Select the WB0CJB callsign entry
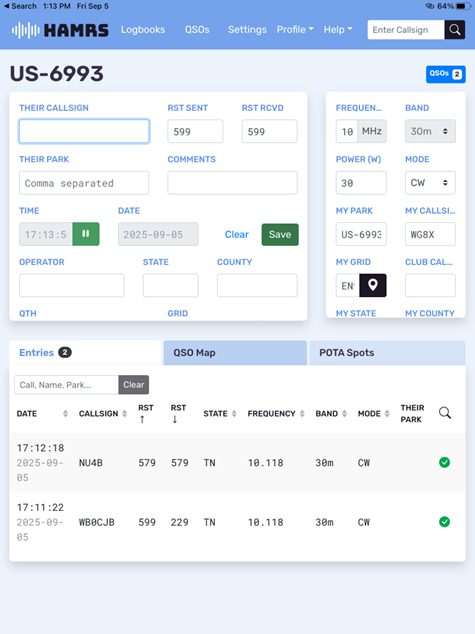The width and height of the screenshot is (475, 634). click(x=97, y=522)
